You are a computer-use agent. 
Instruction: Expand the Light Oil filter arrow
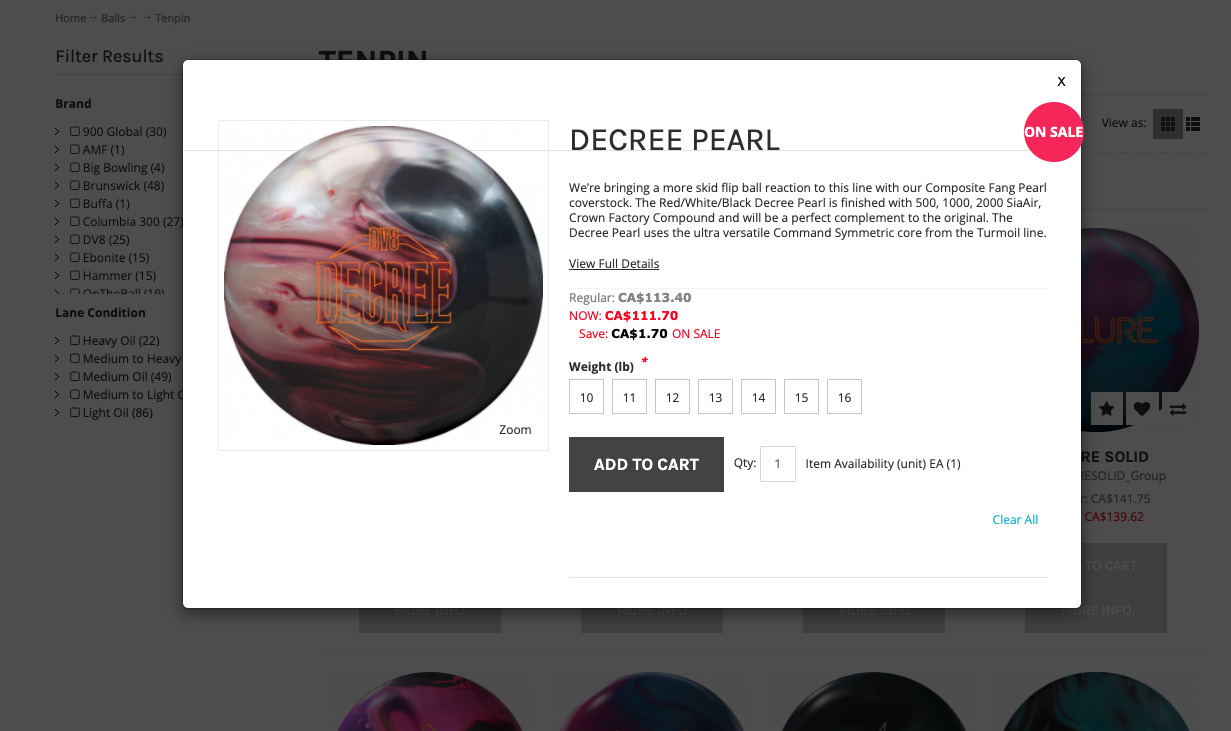58,412
